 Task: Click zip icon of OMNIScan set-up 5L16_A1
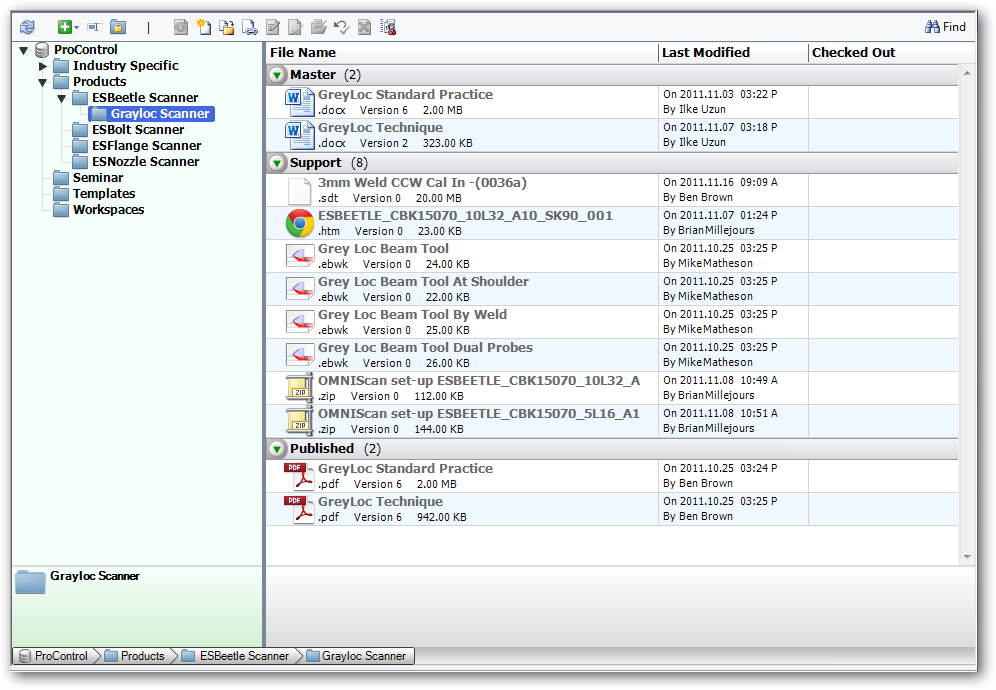pos(299,421)
